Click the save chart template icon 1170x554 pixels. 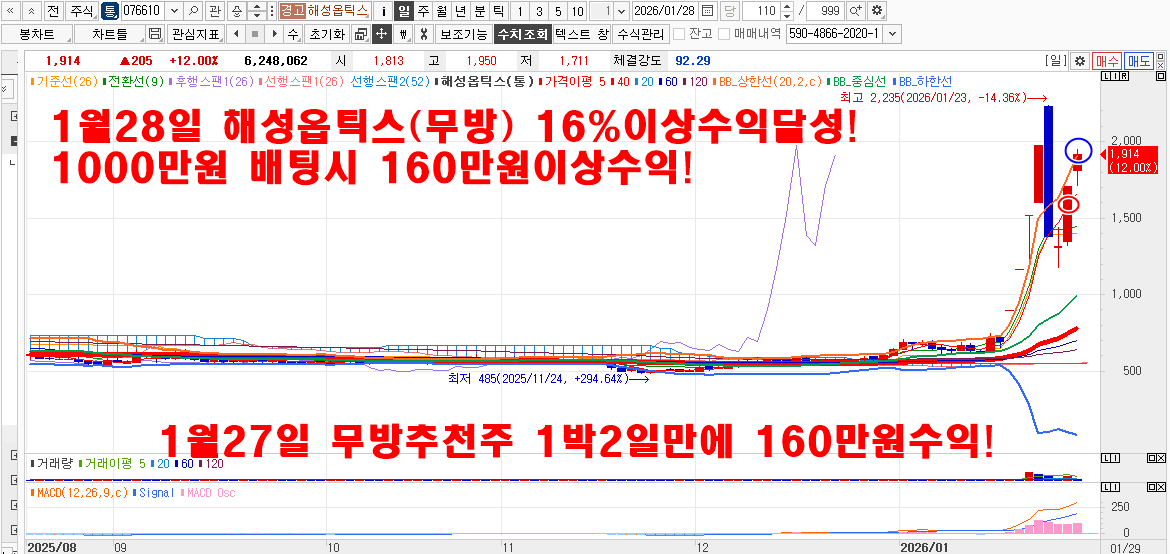(x=154, y=34)
